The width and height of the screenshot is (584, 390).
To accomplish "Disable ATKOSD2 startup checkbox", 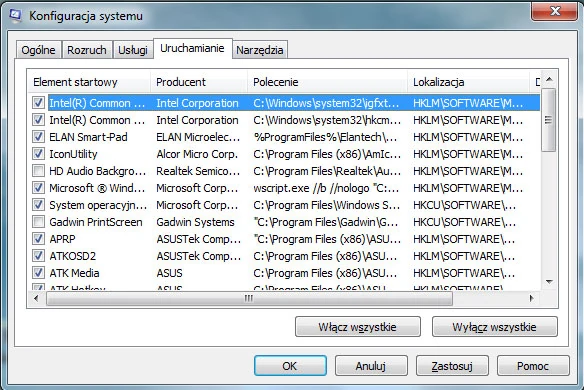I will click(38, 256).
